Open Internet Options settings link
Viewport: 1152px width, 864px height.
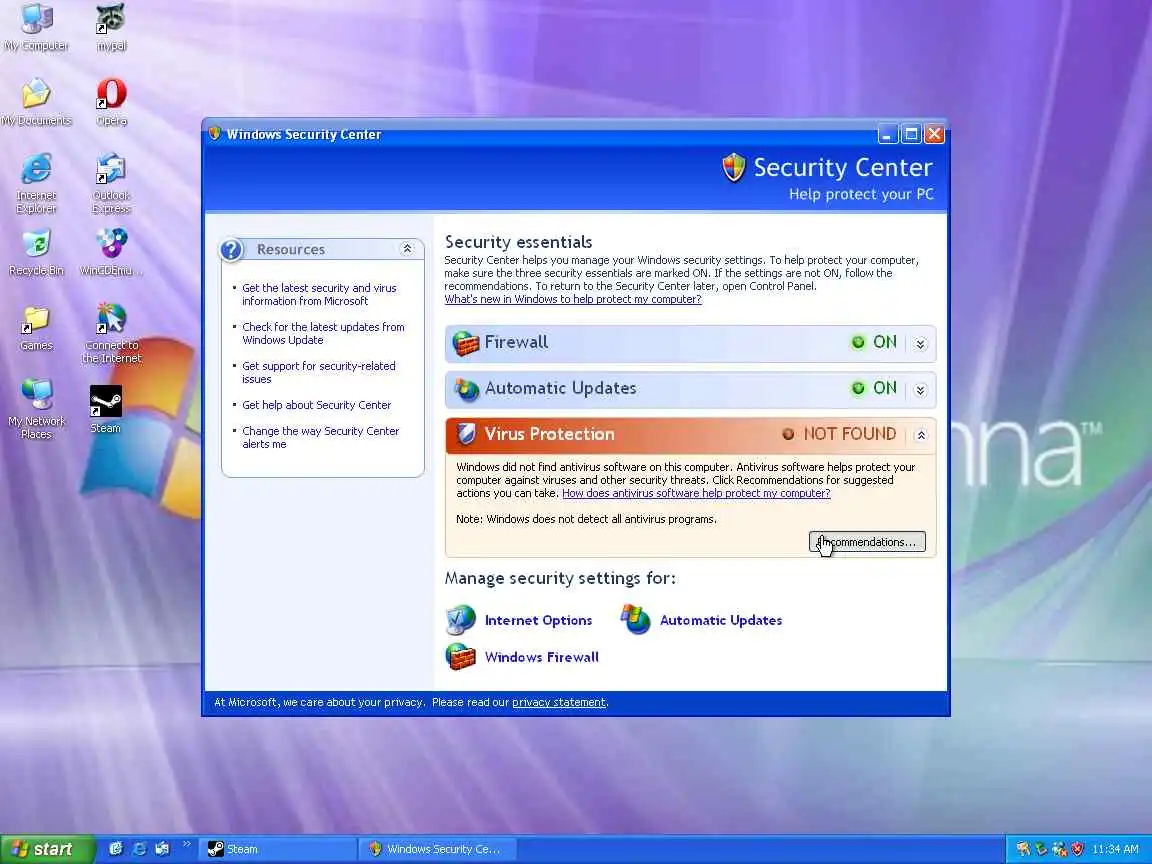tap(539, 620)
